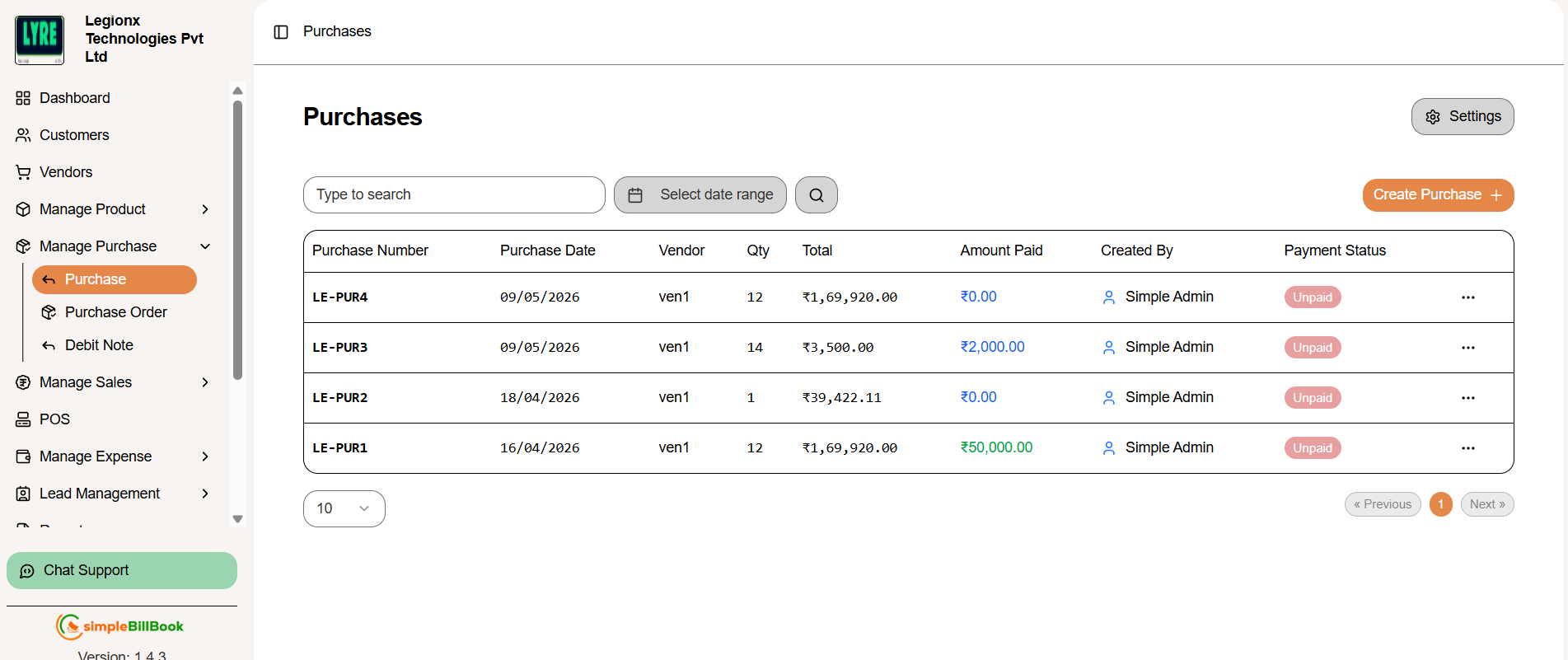Click user icon in LE-PUR3 row
Image resolution: width=1568 pixels, height=660 pixels.
pos(1109,348)
